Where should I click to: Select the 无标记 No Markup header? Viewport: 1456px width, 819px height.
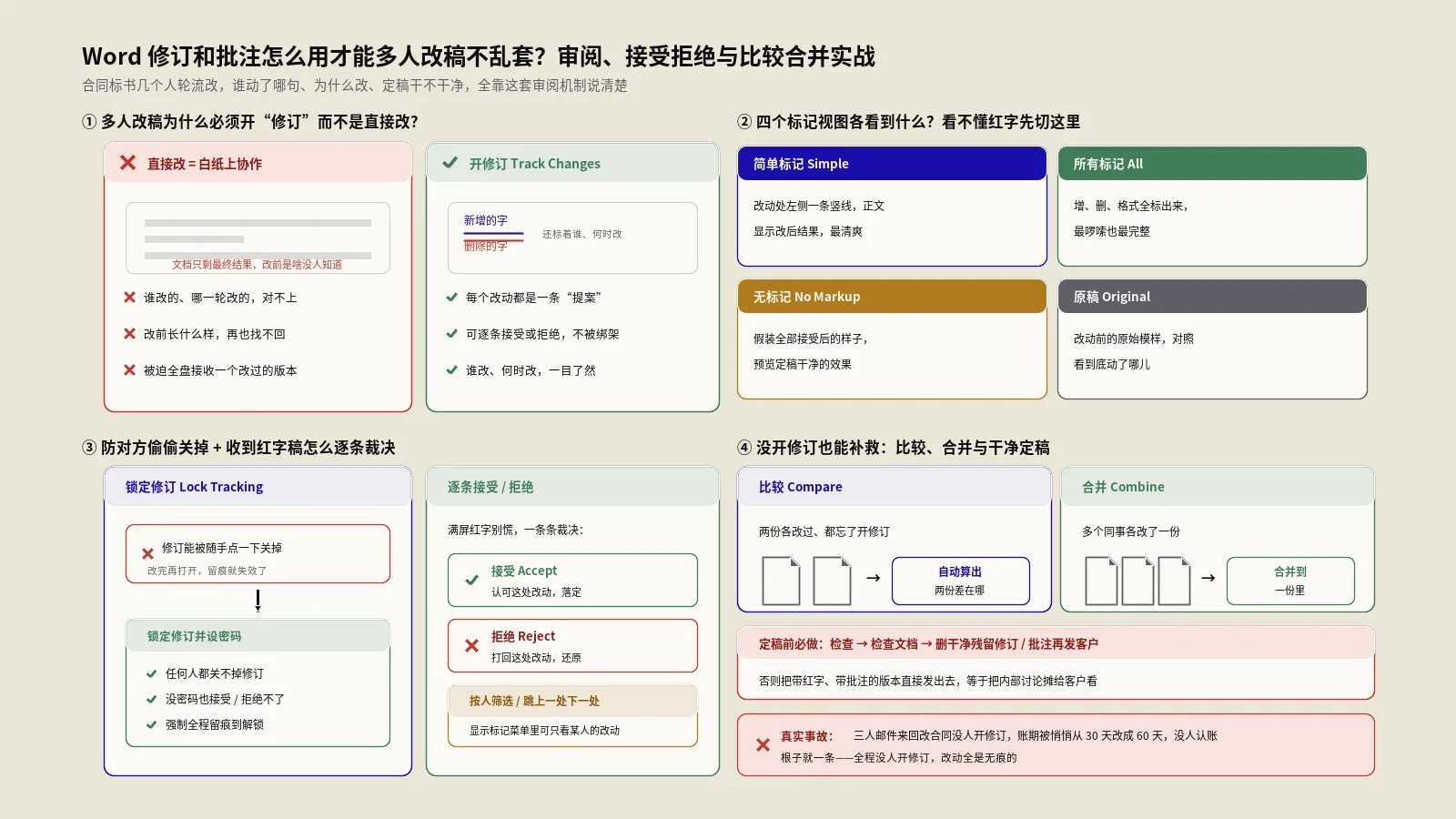pos(892,297)
